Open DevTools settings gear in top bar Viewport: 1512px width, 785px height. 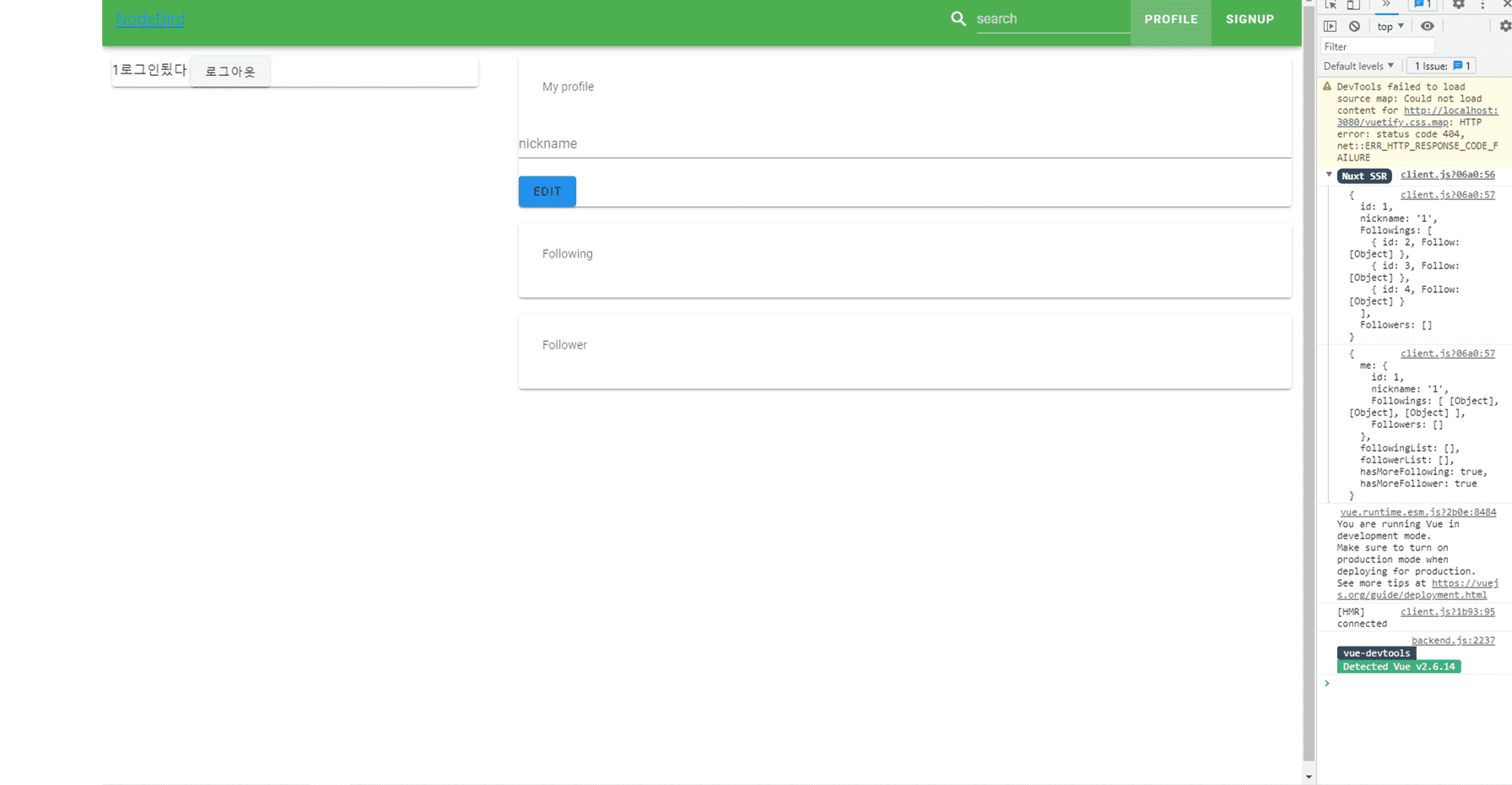point(1458,4)
